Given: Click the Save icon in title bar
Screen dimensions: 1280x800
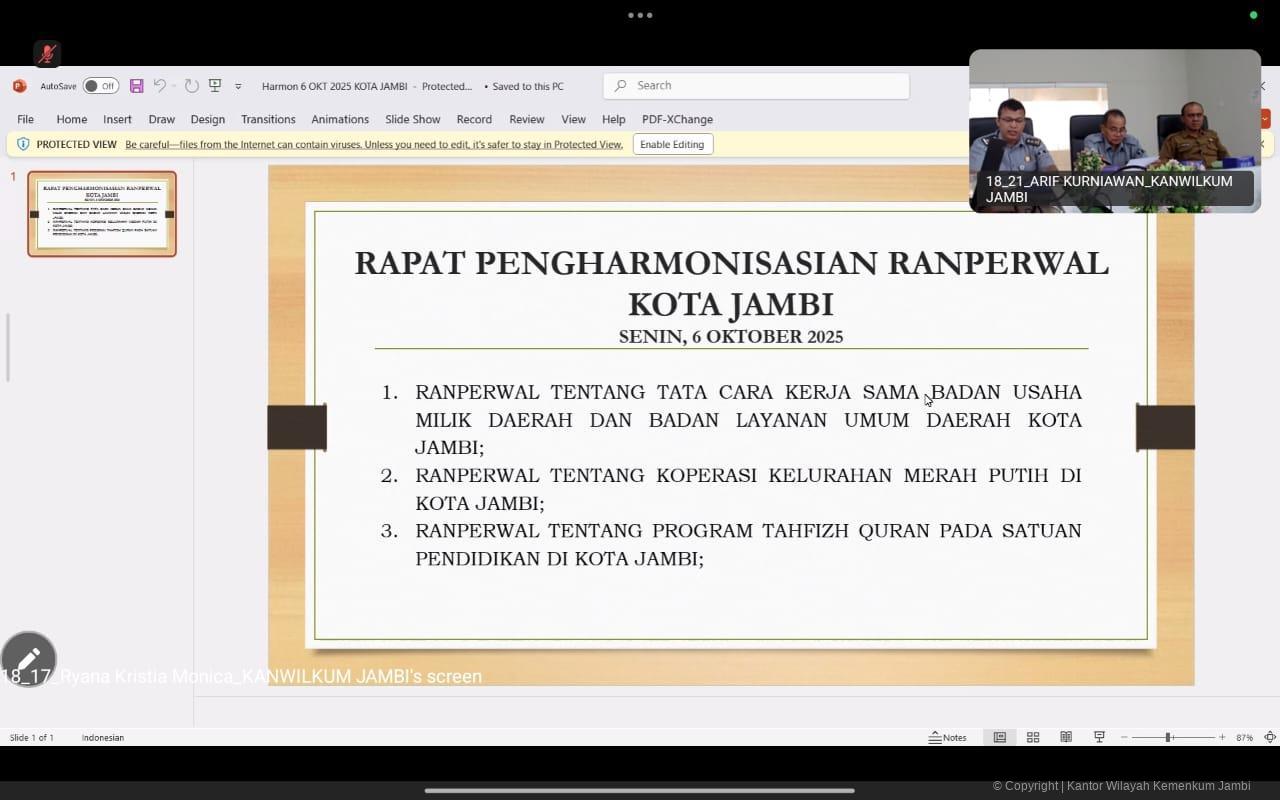Looking at the screenshot, I should coord(137,86).
